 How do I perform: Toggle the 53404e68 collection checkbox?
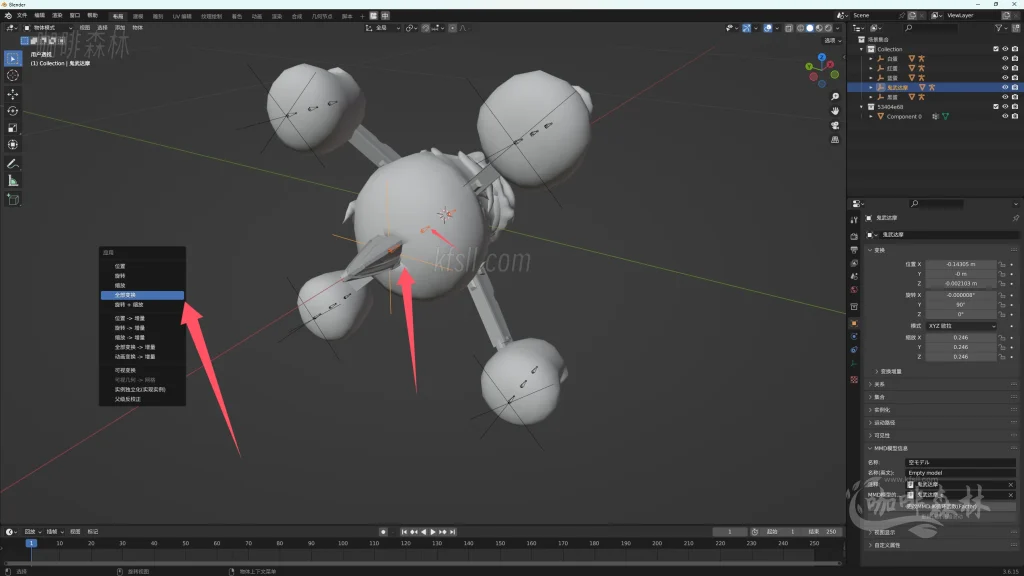996,107
